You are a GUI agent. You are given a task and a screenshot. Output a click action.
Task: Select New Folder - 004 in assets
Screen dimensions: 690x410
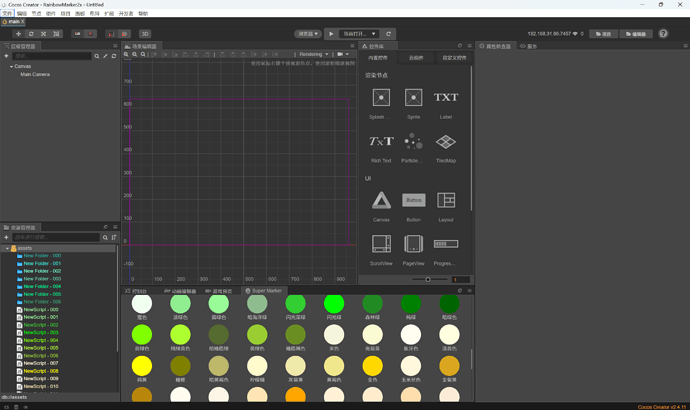[x=42, y=286]
